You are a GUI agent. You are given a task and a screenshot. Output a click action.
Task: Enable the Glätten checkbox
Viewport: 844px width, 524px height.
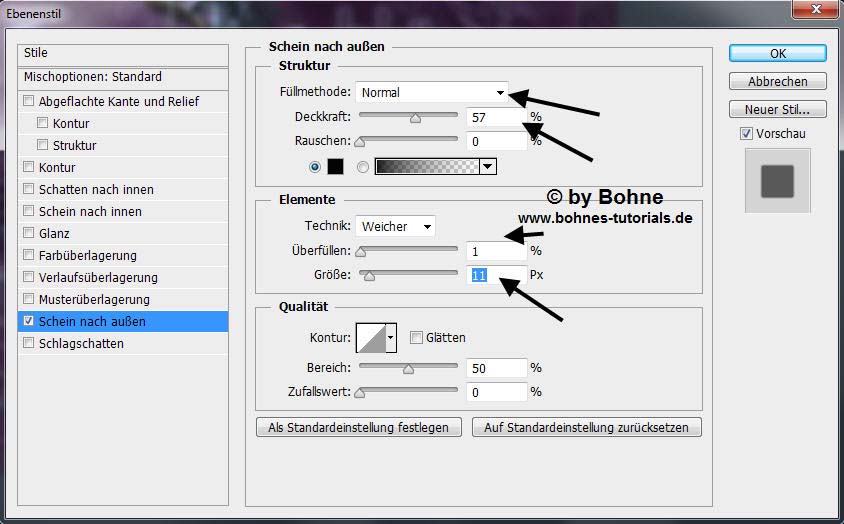click(x=416, y=338)
